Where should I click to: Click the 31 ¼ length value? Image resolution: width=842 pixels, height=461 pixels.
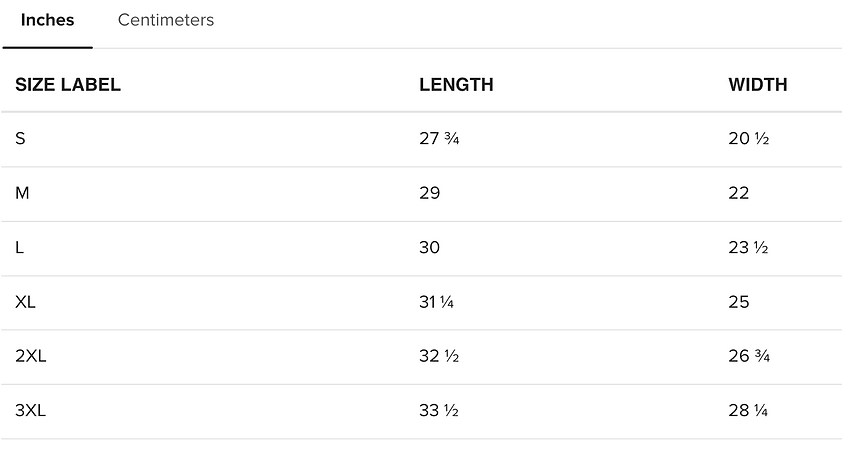(436, 302)
